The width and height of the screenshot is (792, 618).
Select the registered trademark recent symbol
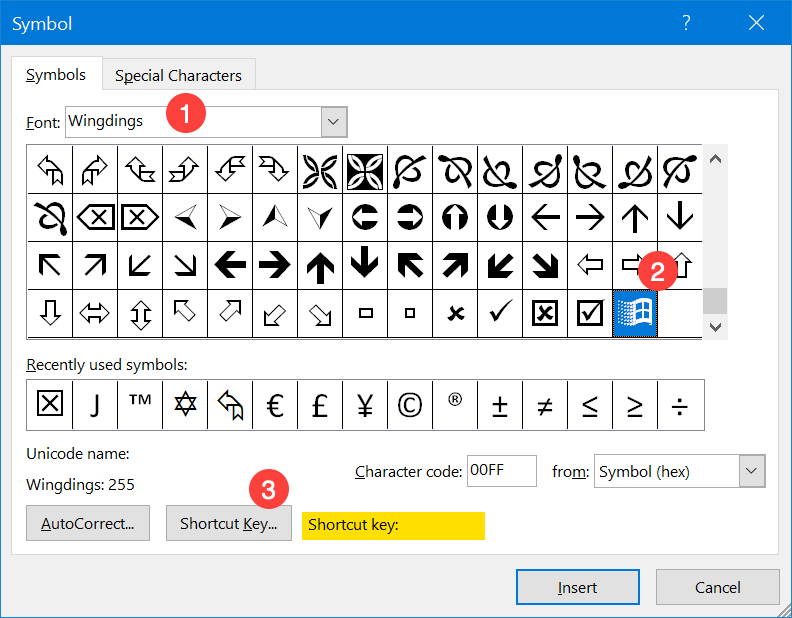[x=455, y=404]
